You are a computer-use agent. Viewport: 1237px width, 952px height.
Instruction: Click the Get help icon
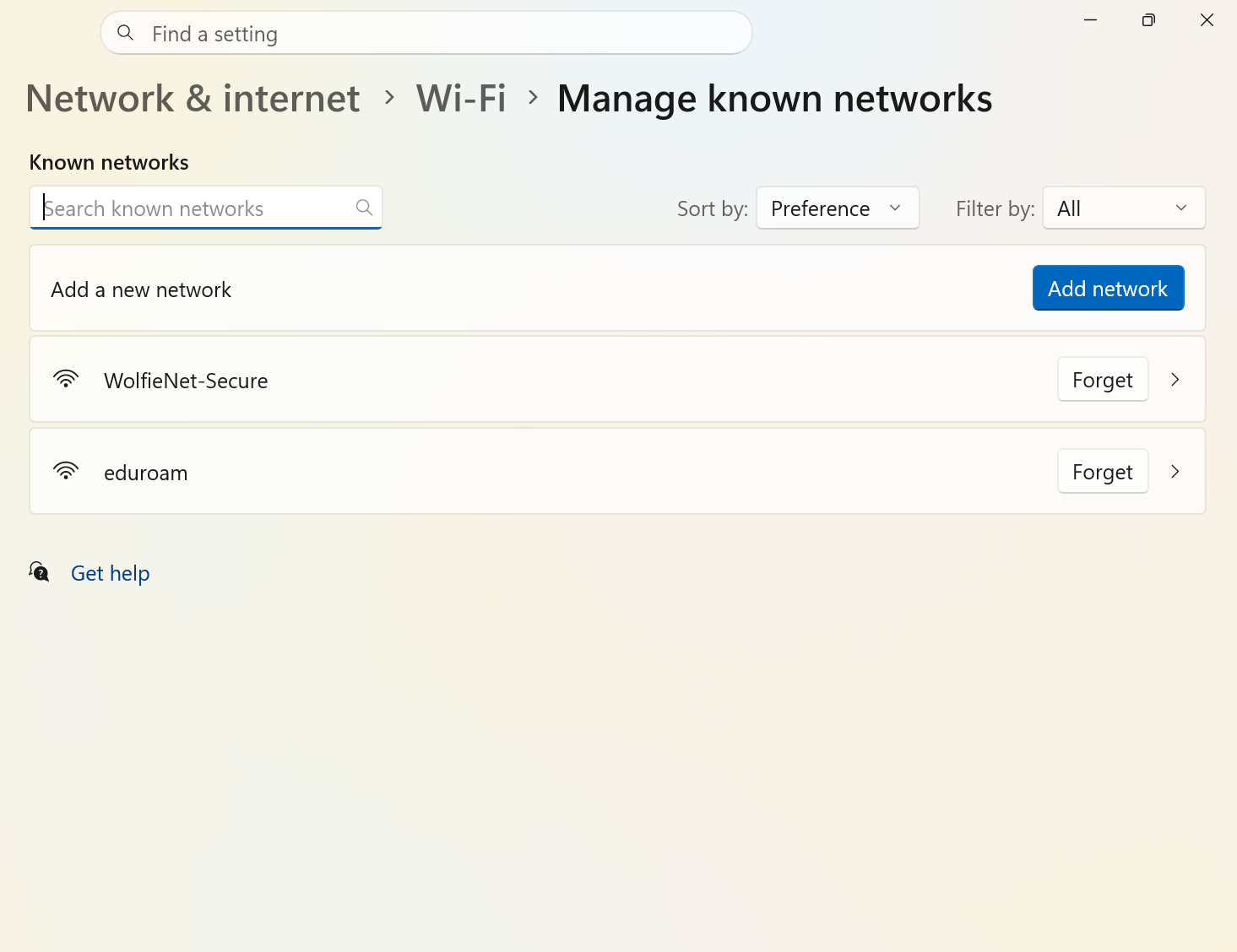point(39,572)
